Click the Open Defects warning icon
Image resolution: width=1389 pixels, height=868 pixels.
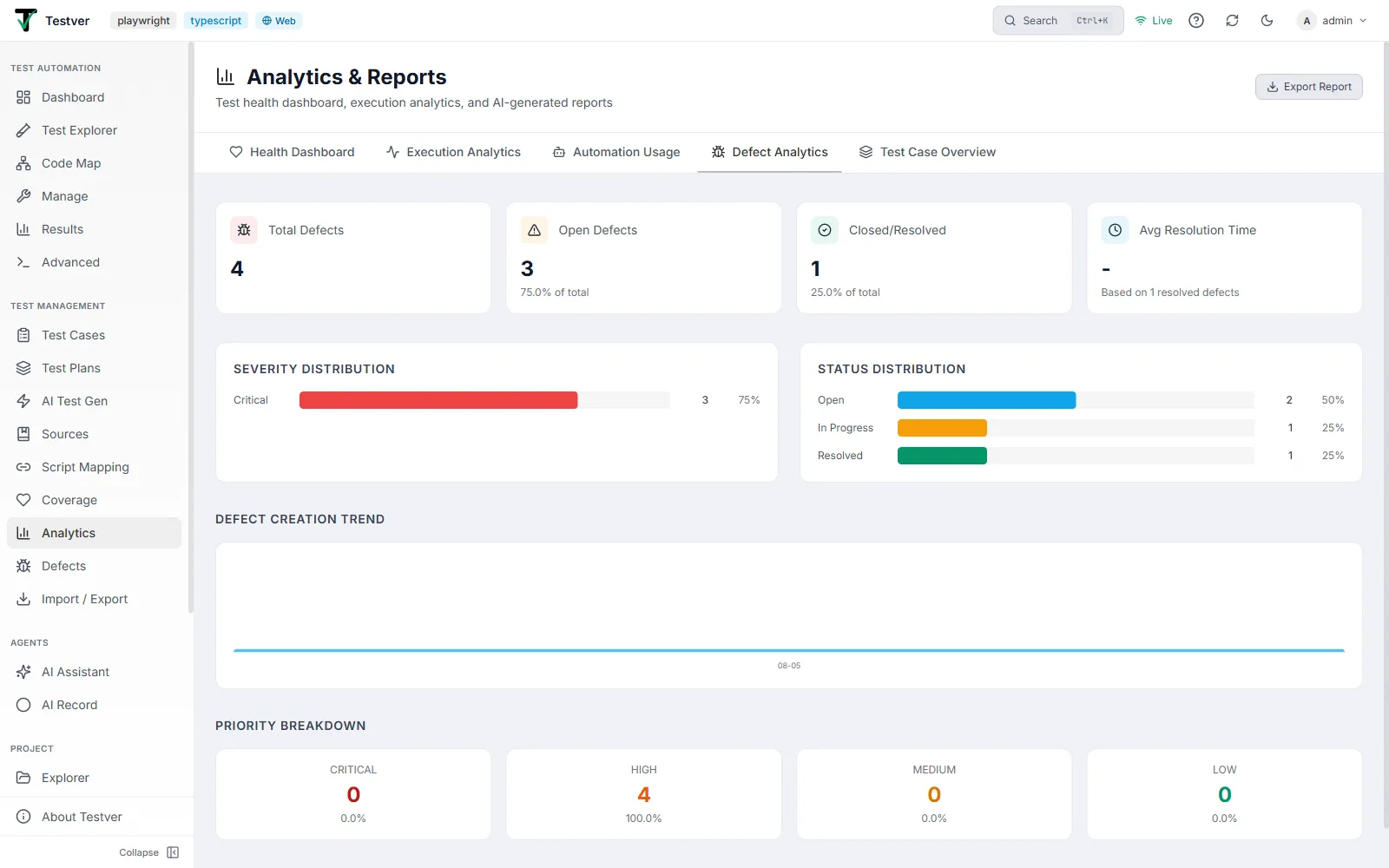tap(534, 230)
